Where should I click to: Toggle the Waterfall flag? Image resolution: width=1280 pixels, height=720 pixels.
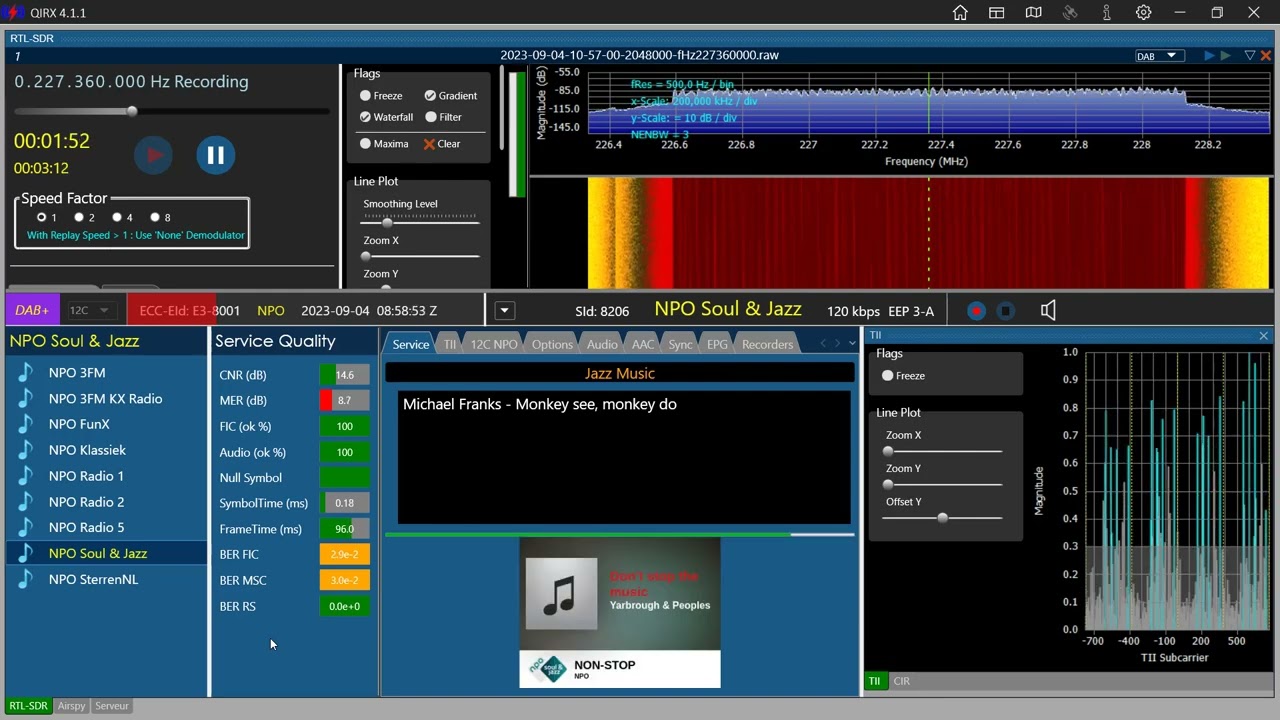click(366, 117)
